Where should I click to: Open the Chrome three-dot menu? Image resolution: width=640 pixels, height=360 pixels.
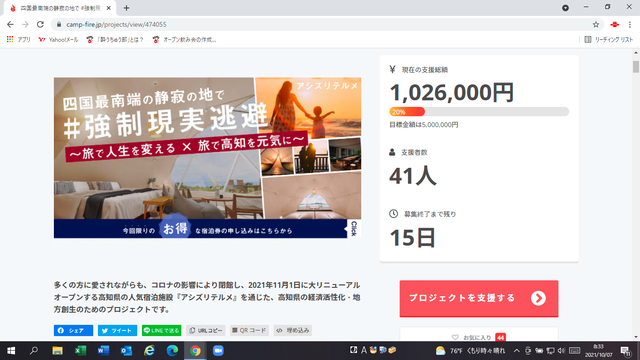pos(630,24)
